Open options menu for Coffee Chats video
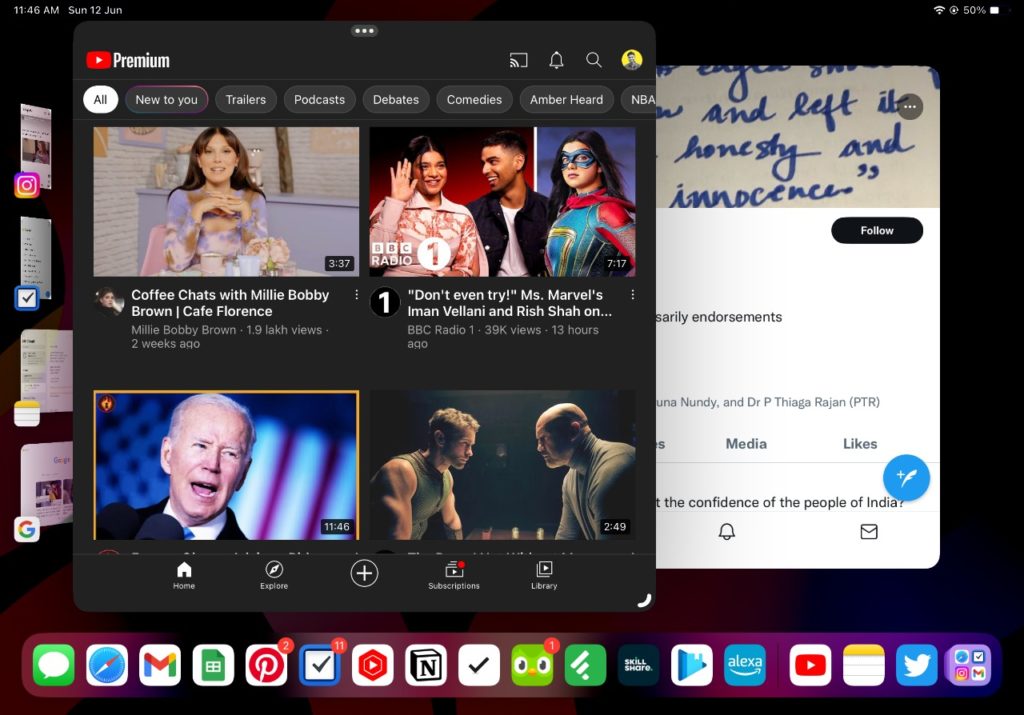1024x715 pixels. point(357,294)
